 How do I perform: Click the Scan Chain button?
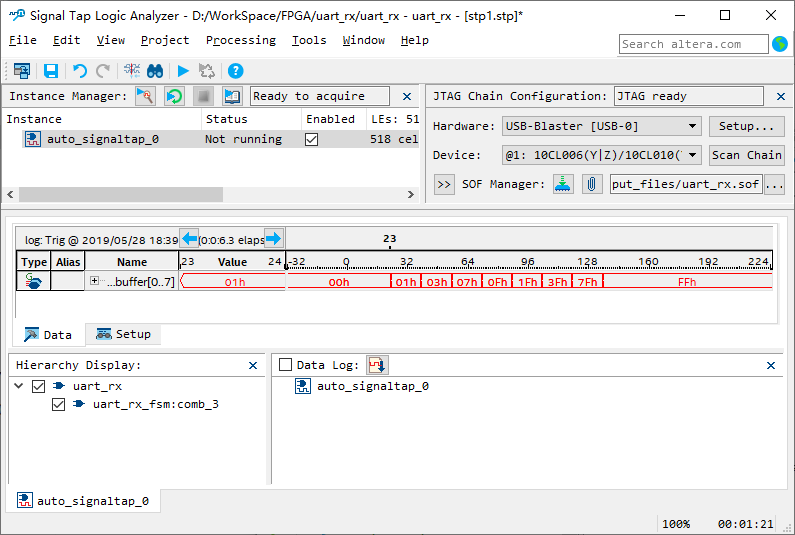(x=746, y=155)
